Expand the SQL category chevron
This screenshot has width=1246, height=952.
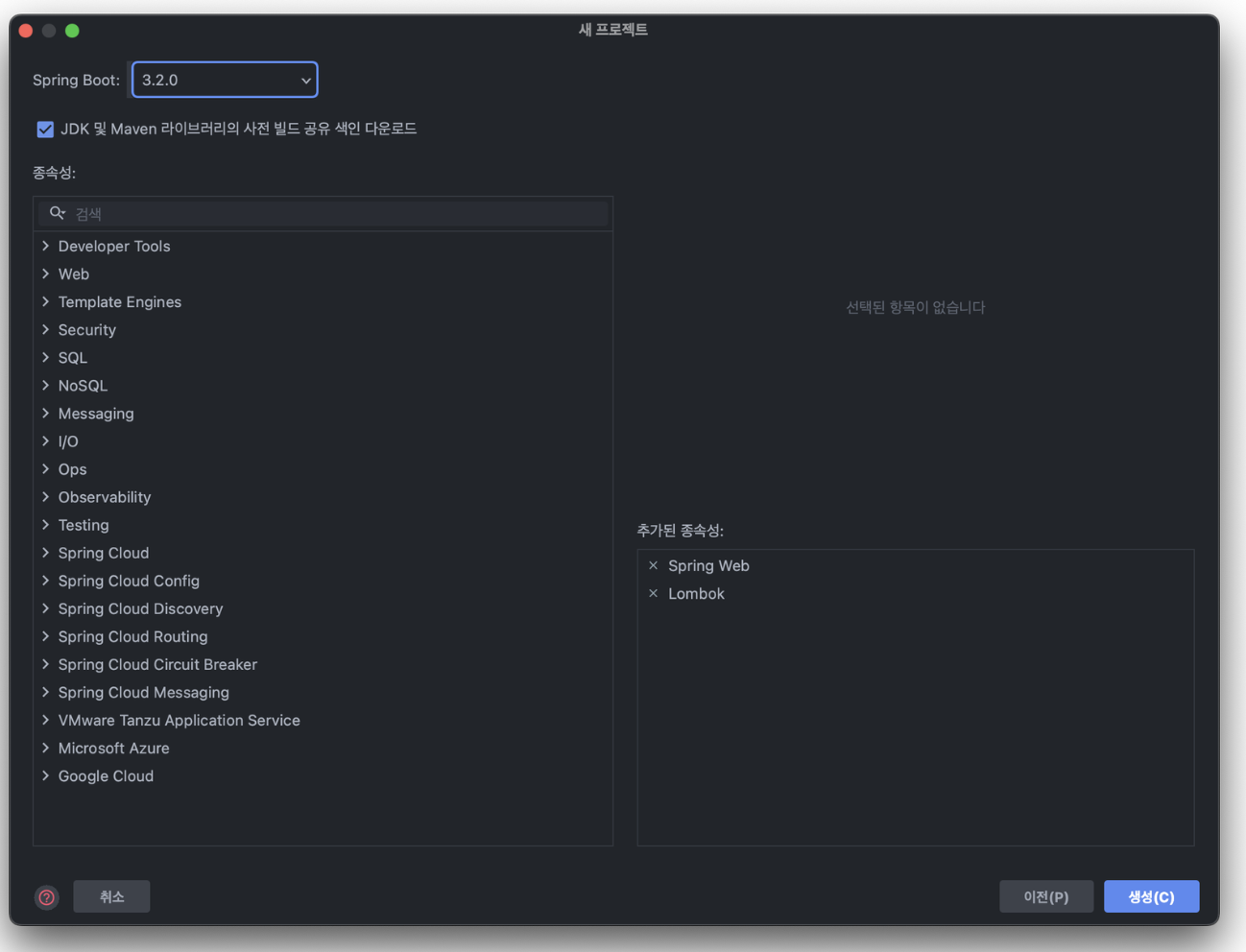click(x=45, y=358)
